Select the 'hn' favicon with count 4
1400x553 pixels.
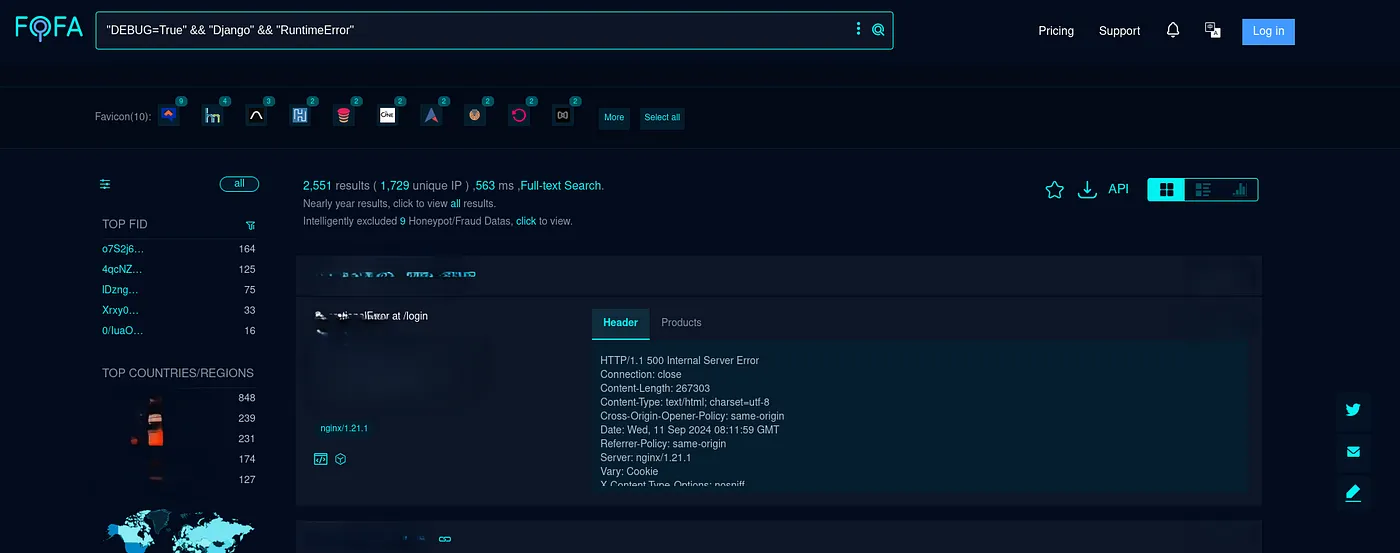[212, 115]
